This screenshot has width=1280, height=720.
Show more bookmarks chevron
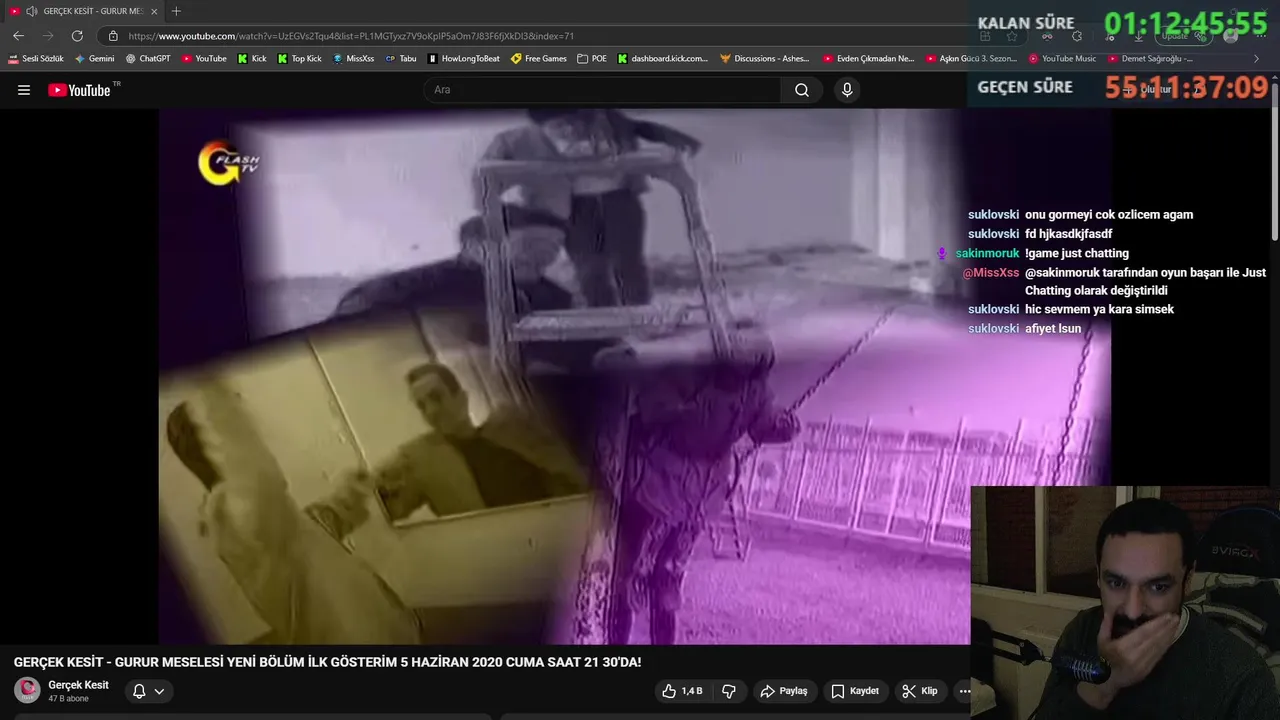tap(1256, 59)
